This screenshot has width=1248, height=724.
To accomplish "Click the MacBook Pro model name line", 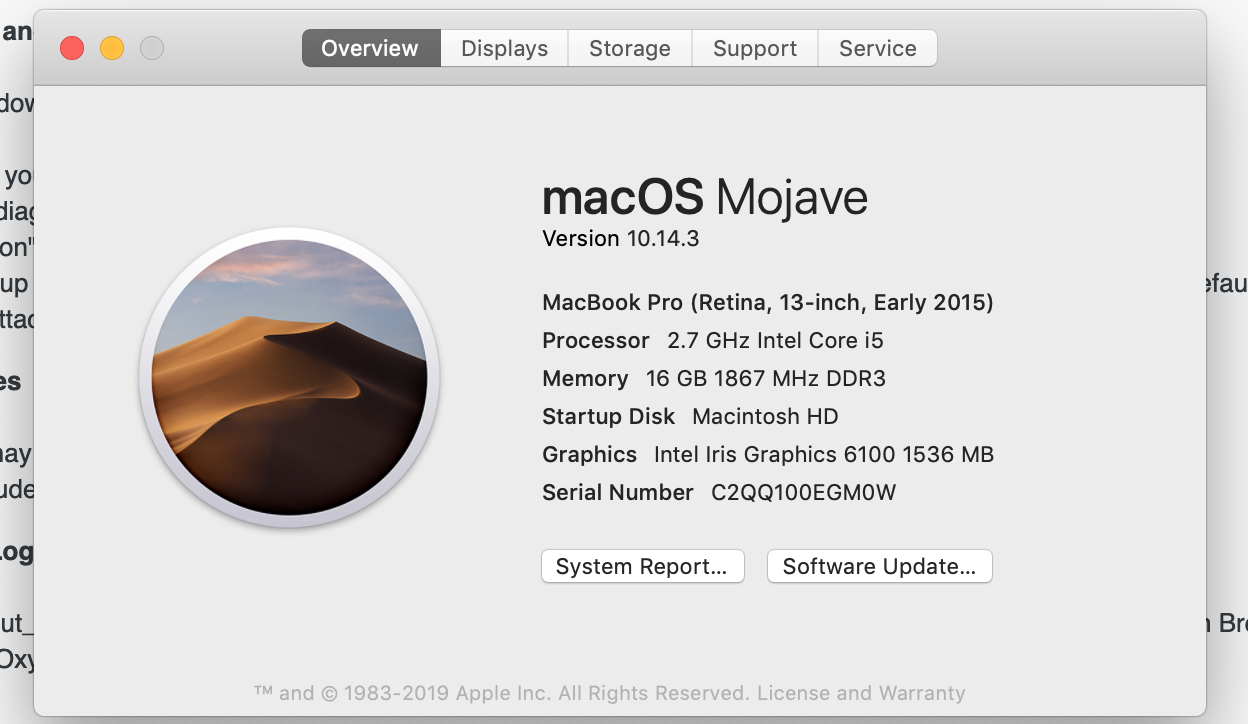I will [x=767, y=302].
